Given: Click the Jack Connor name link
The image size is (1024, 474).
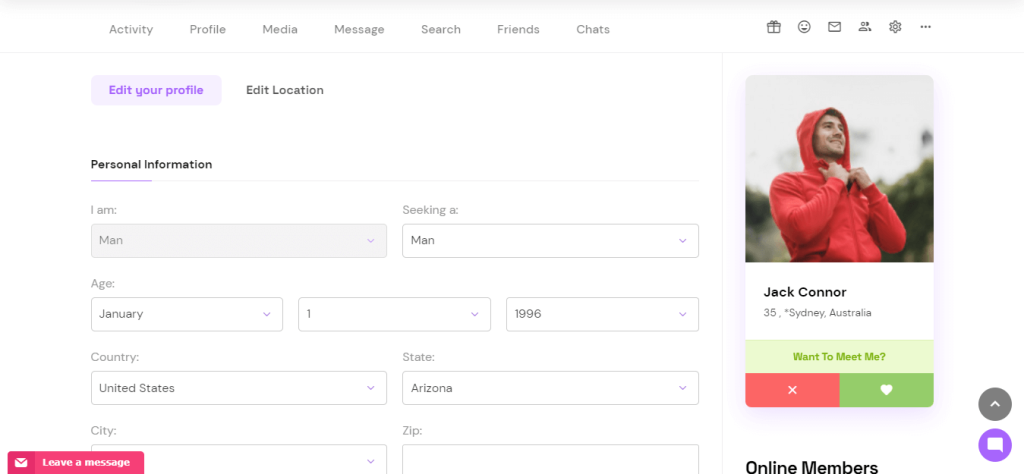Looking at the screenshot, I should [805, 292].
